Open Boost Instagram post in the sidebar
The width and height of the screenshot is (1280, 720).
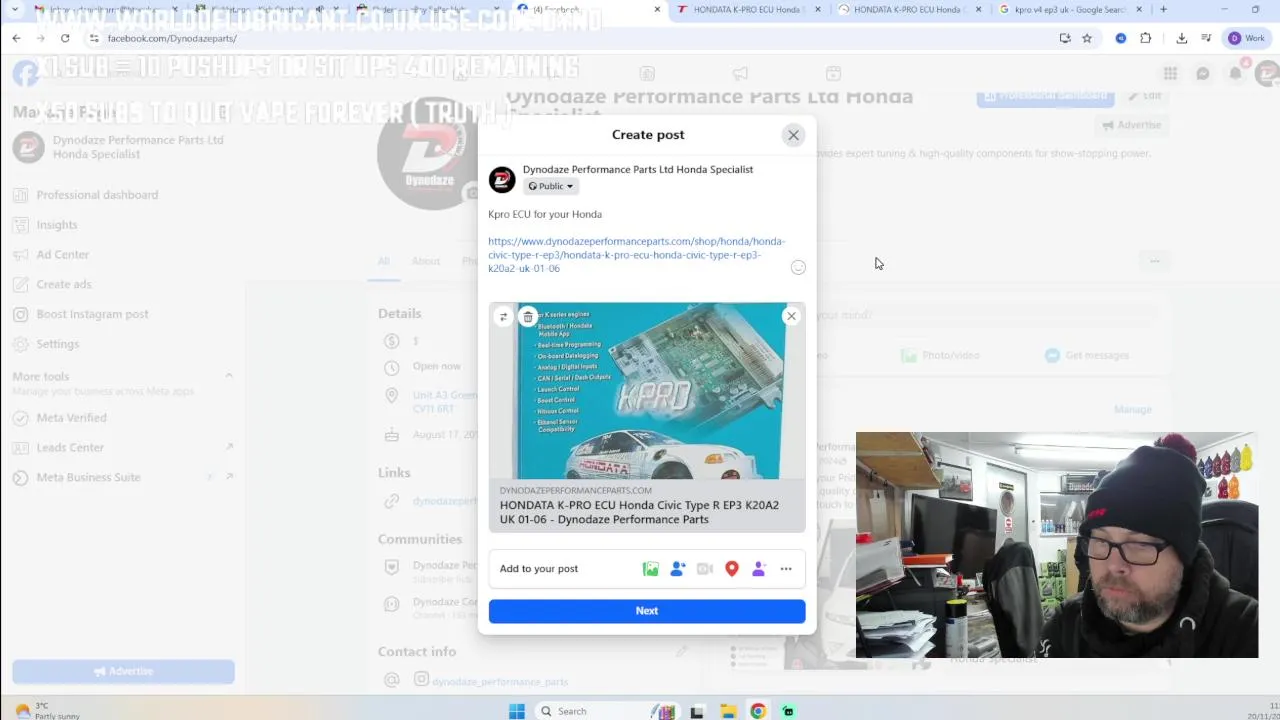(92, 314)
